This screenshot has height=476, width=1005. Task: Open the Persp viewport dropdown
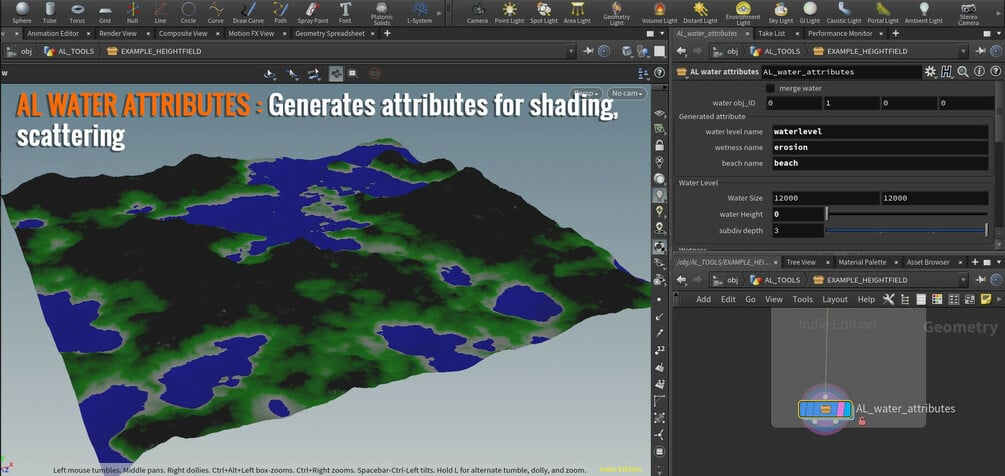pyautogui.click(x=585, y=93)
